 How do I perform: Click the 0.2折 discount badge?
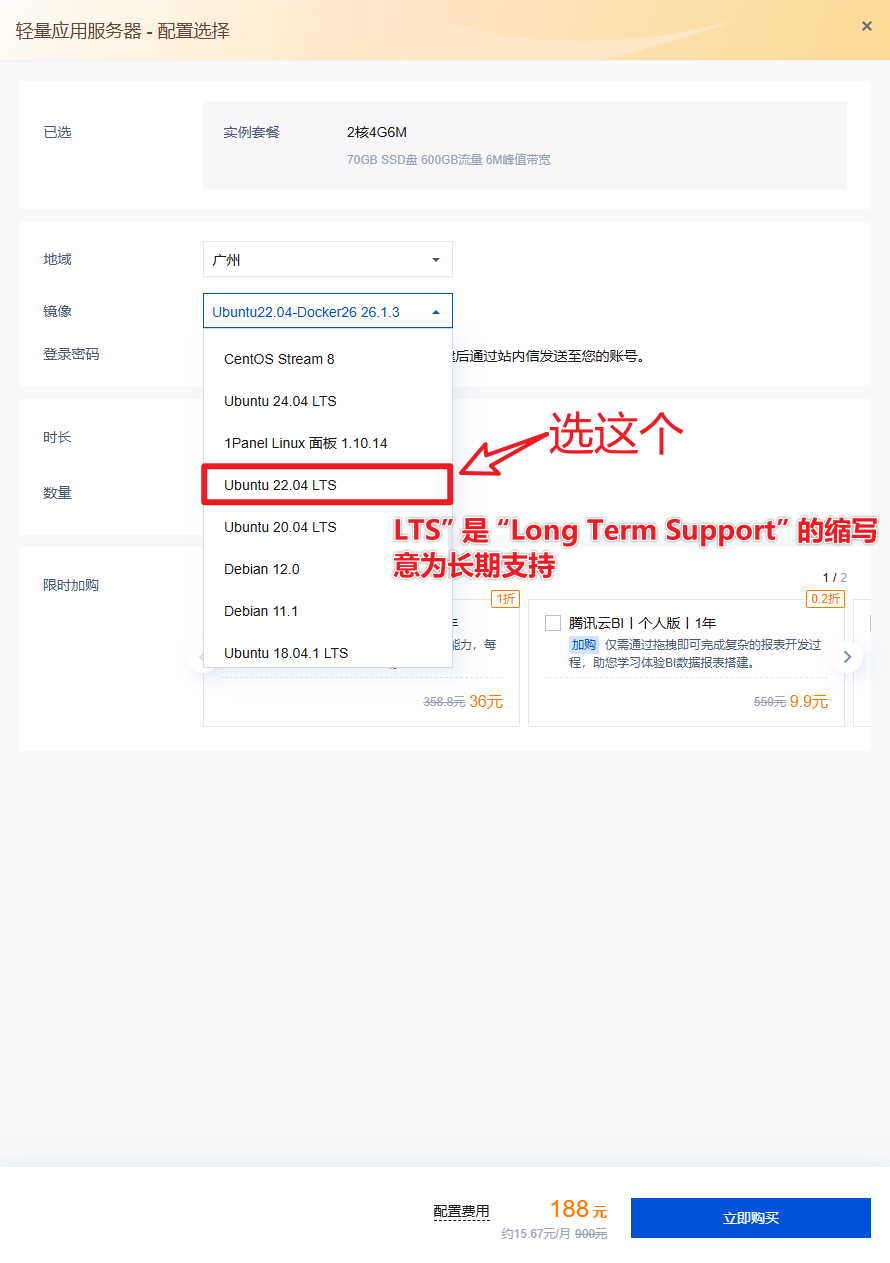click(x=825, y=599)
